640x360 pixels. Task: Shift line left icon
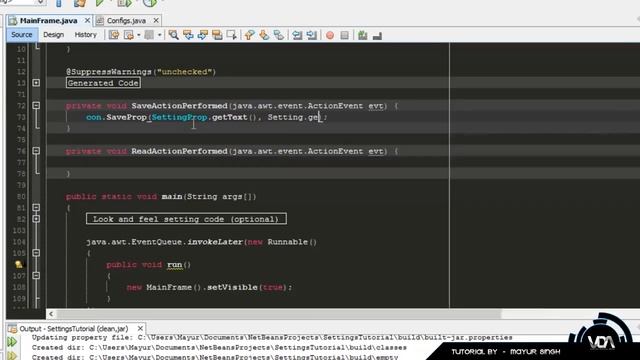pyautogui.click(x=297, y=35)
